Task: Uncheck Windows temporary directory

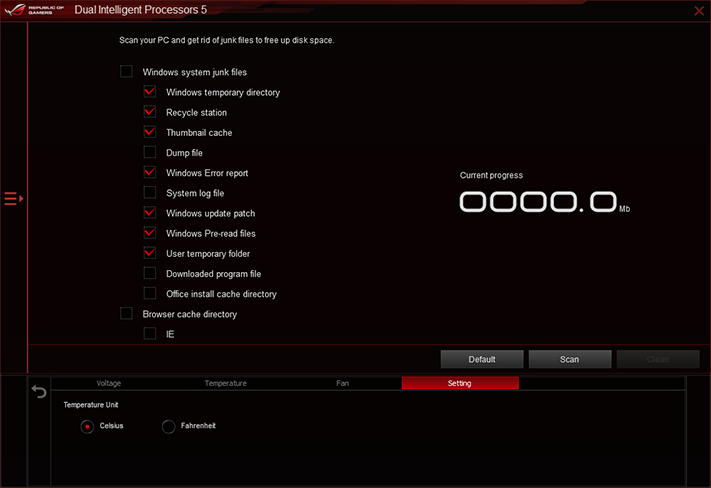Action: point(150,92)
